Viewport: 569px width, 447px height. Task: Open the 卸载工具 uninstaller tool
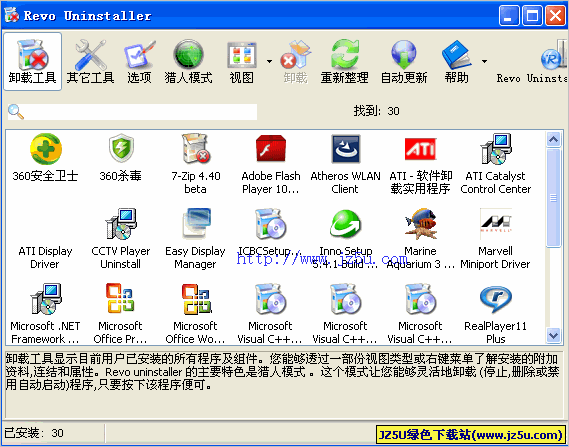pyautogui.click(x=33, y=61)
